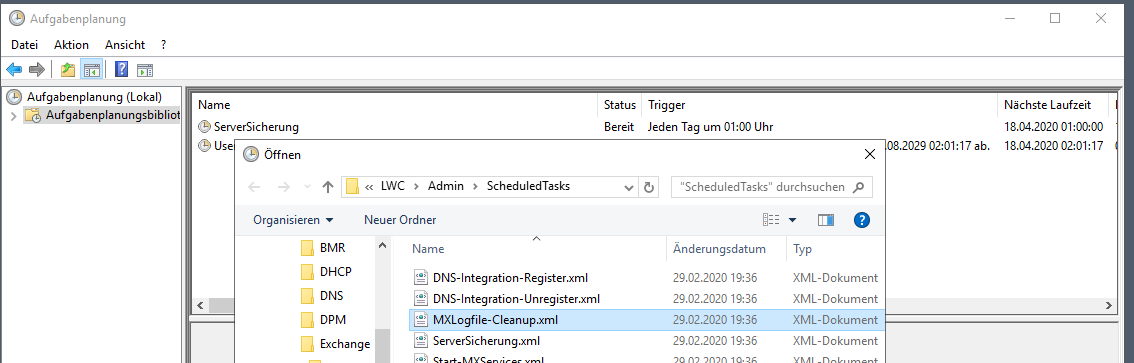Image resolution: width=1134 pixels, height=363 pixels.
Task: Click the DNS-Integration-Register.xml file icon
Action: (421, 277)
